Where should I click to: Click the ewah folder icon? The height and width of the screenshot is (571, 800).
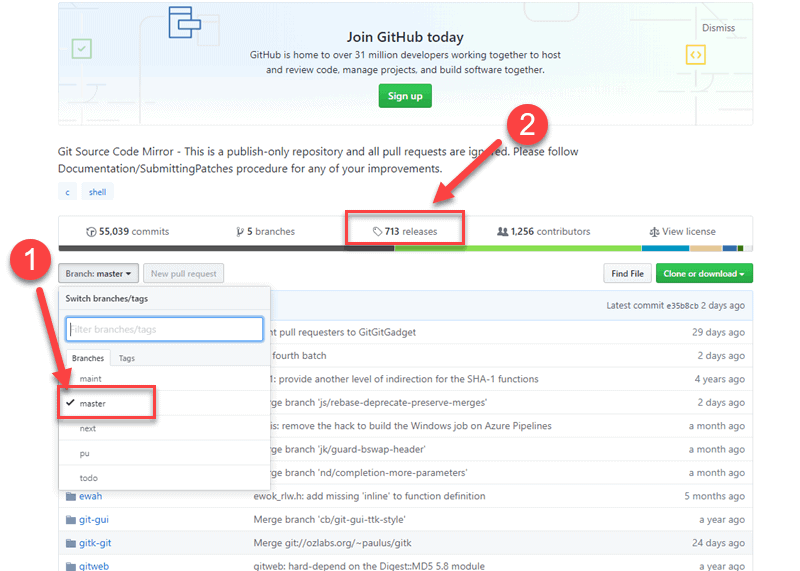(x=71, y=496)
